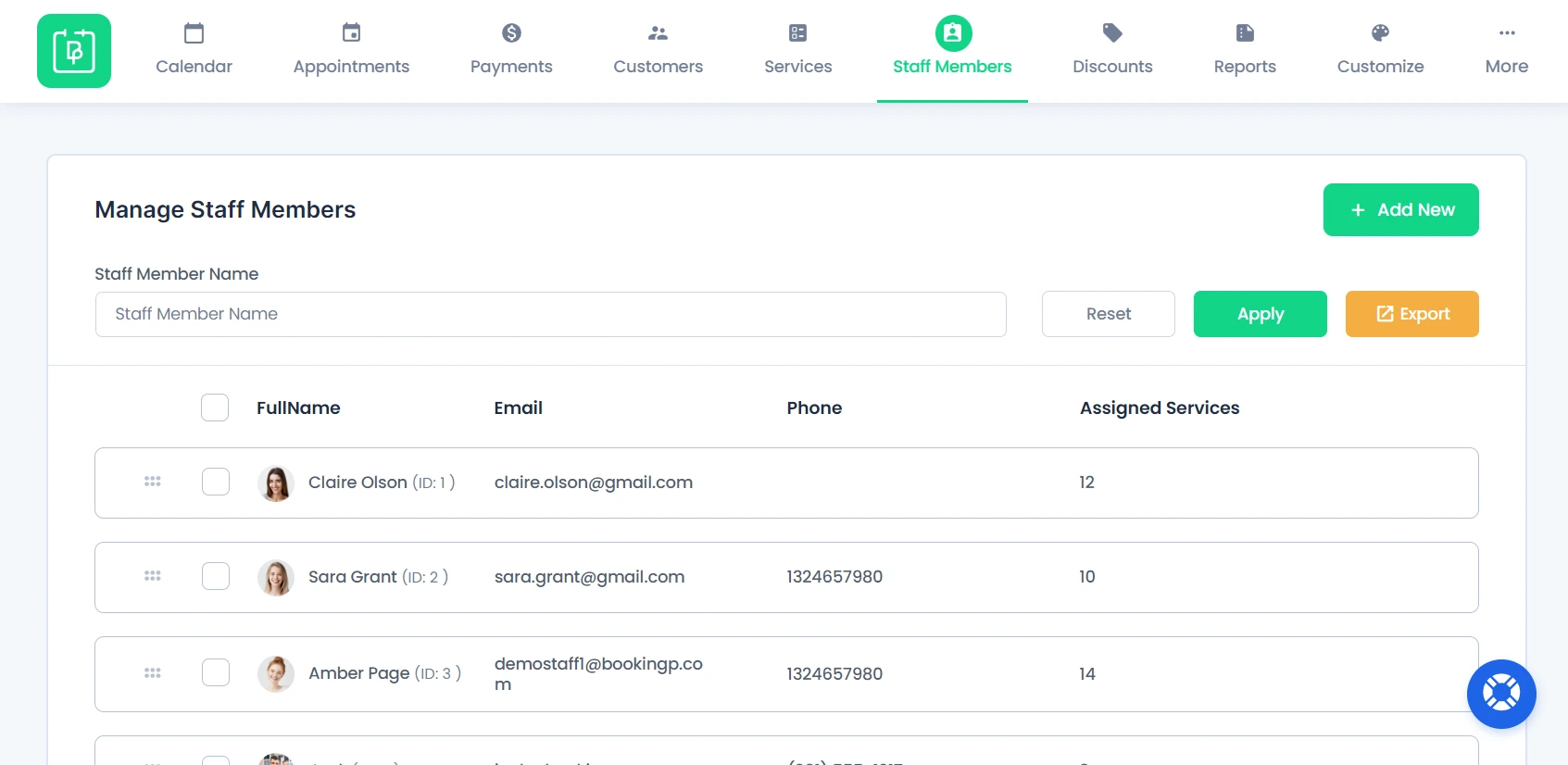Viewport: 1568px width, 765px height.
Task: Click assigned services count 14
Action: click(x=1087, y=674)
